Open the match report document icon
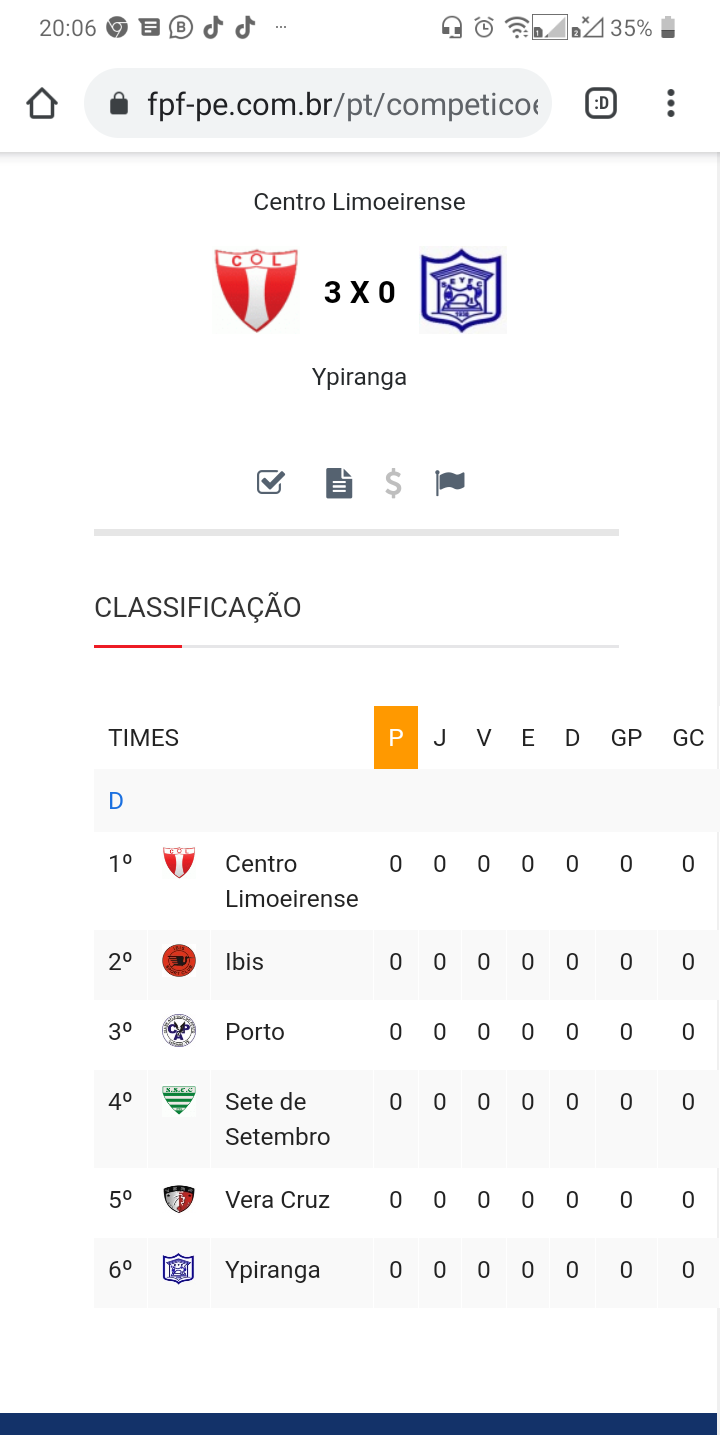The image size is (720, 1435). pos(339,483)
